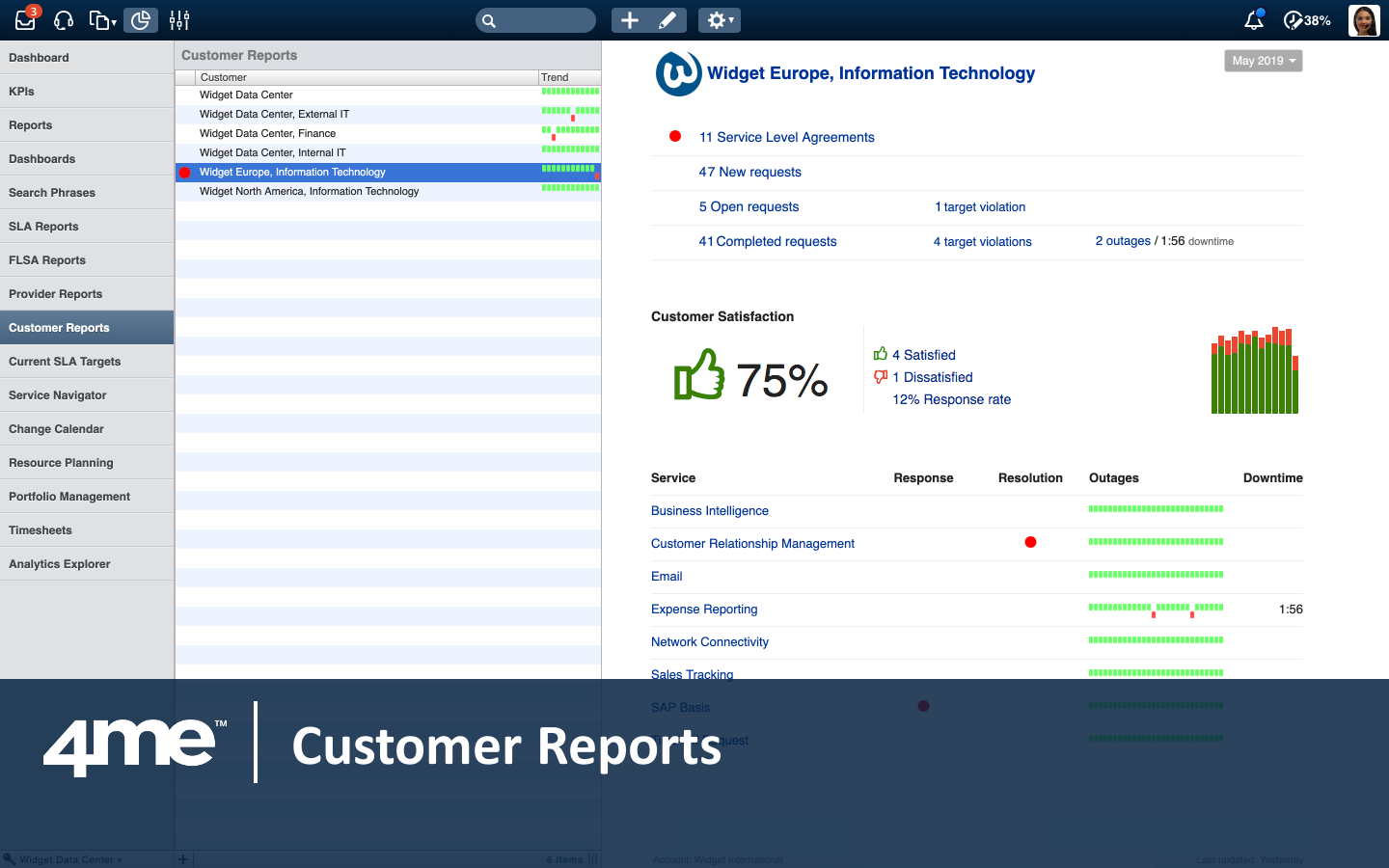Open FLSA Reports

[87, 260]
